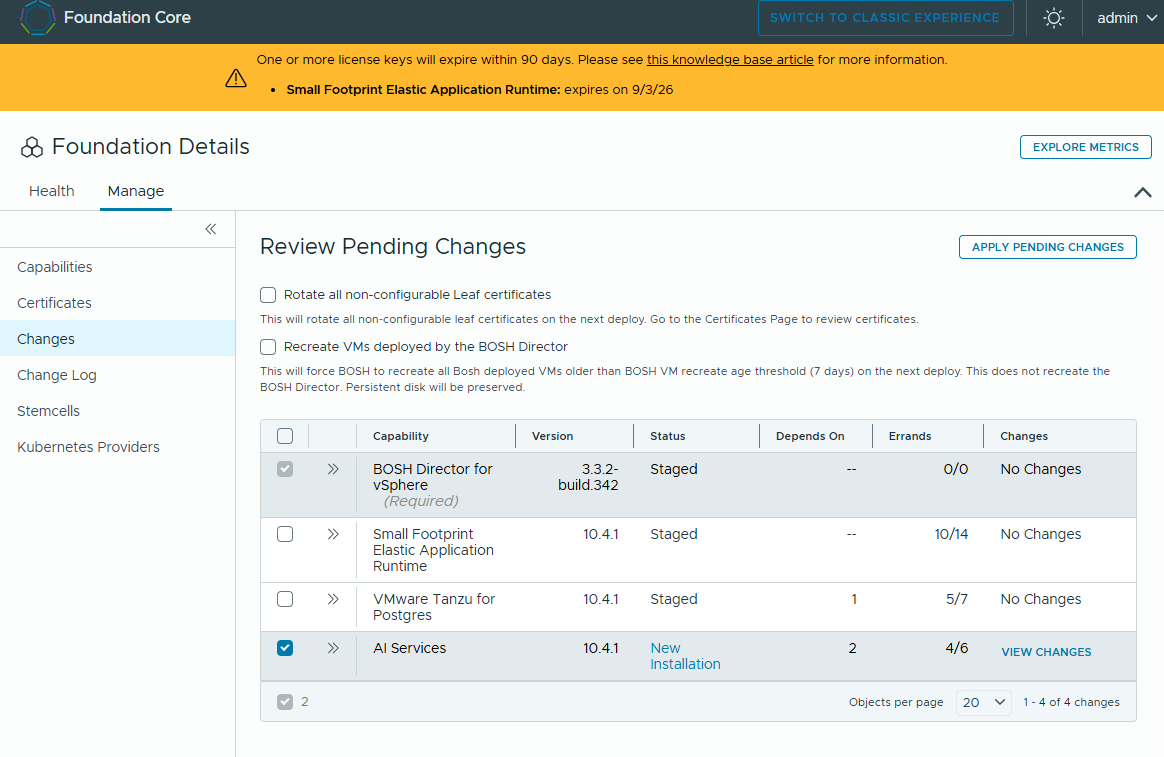Click the 4/6 errands value
The width and height of the screenshot is (1164, 757).
(x=957, y=648)
